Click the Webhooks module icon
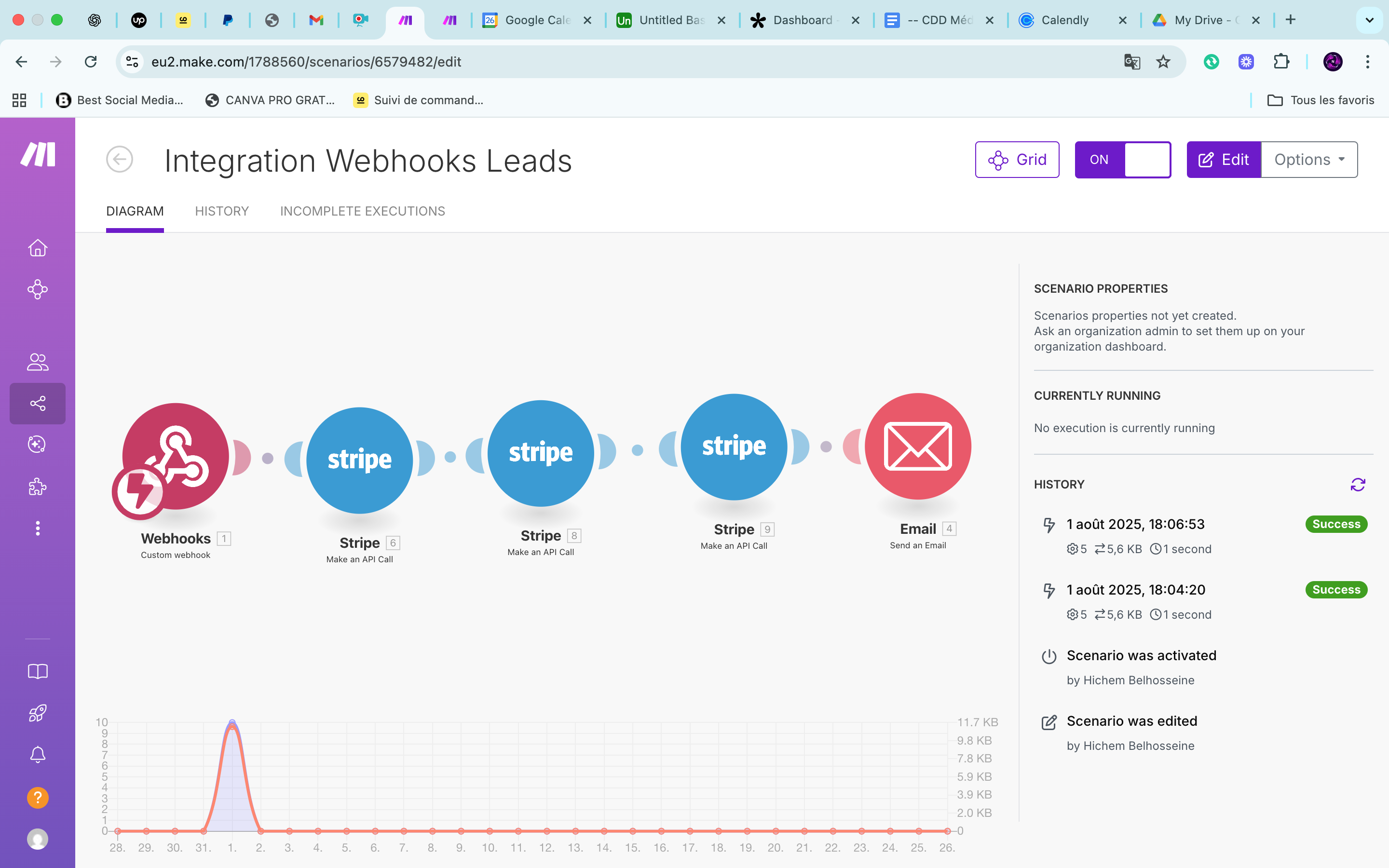The image size is (1389, 868). (x=175, y=456)
